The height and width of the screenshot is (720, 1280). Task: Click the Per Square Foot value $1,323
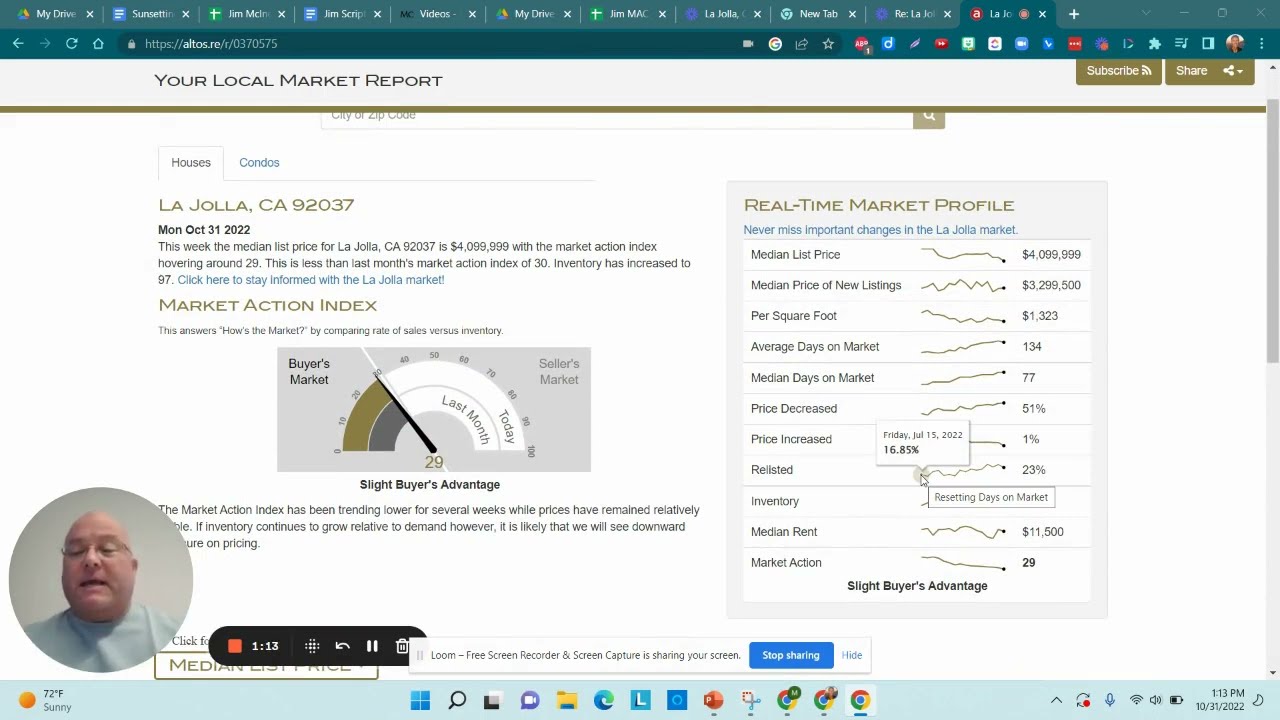(x=1040, y=316)
